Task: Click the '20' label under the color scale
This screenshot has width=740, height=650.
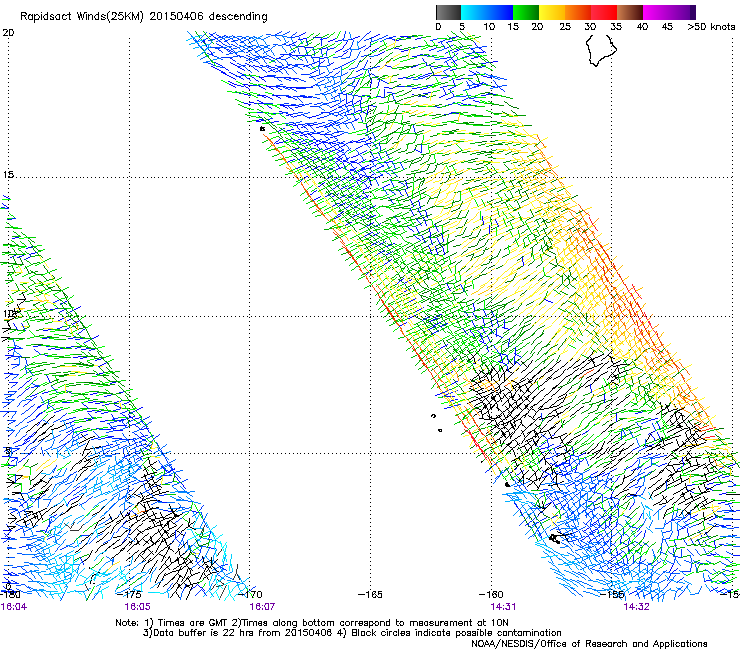Action: coord(537,27)
